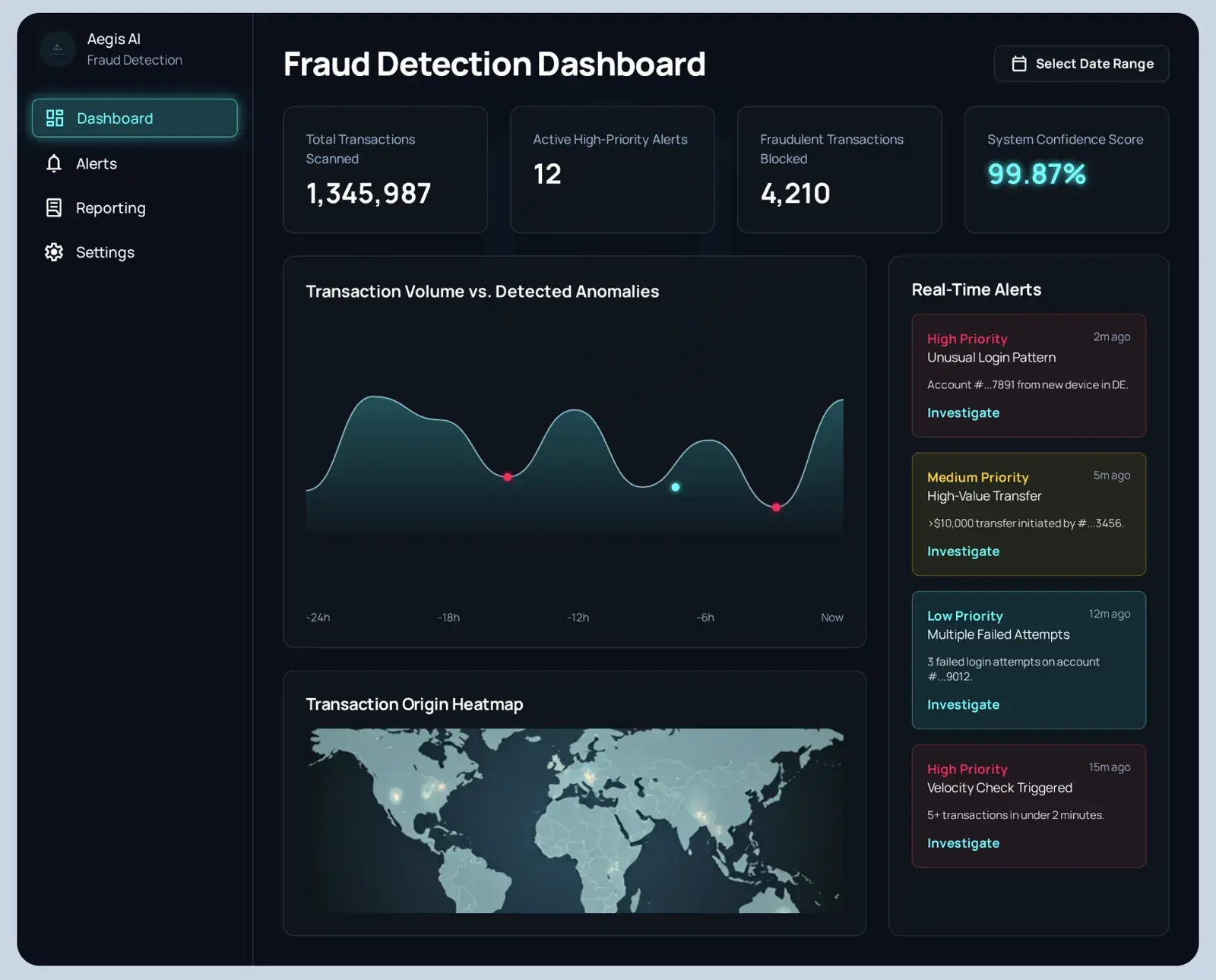
Task: Select the first red anomaly point on chart
Action: click(508, 477)
